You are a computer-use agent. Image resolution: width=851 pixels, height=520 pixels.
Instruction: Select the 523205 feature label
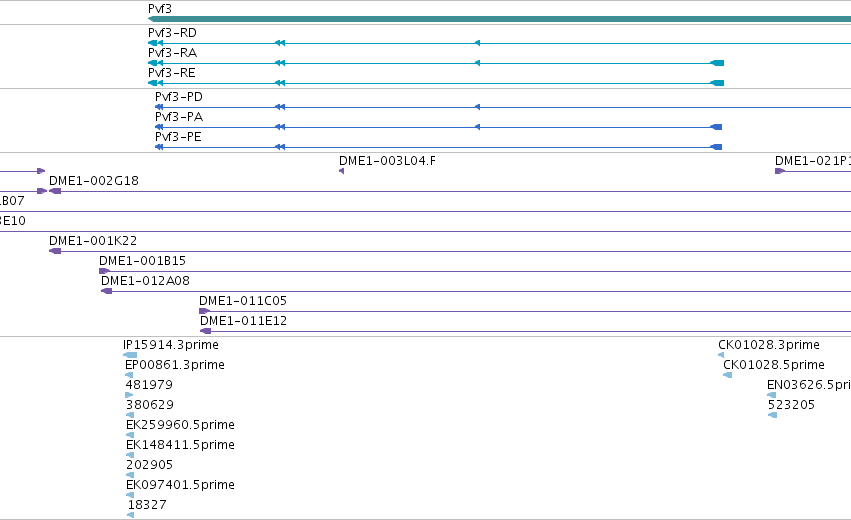(791, 405)
